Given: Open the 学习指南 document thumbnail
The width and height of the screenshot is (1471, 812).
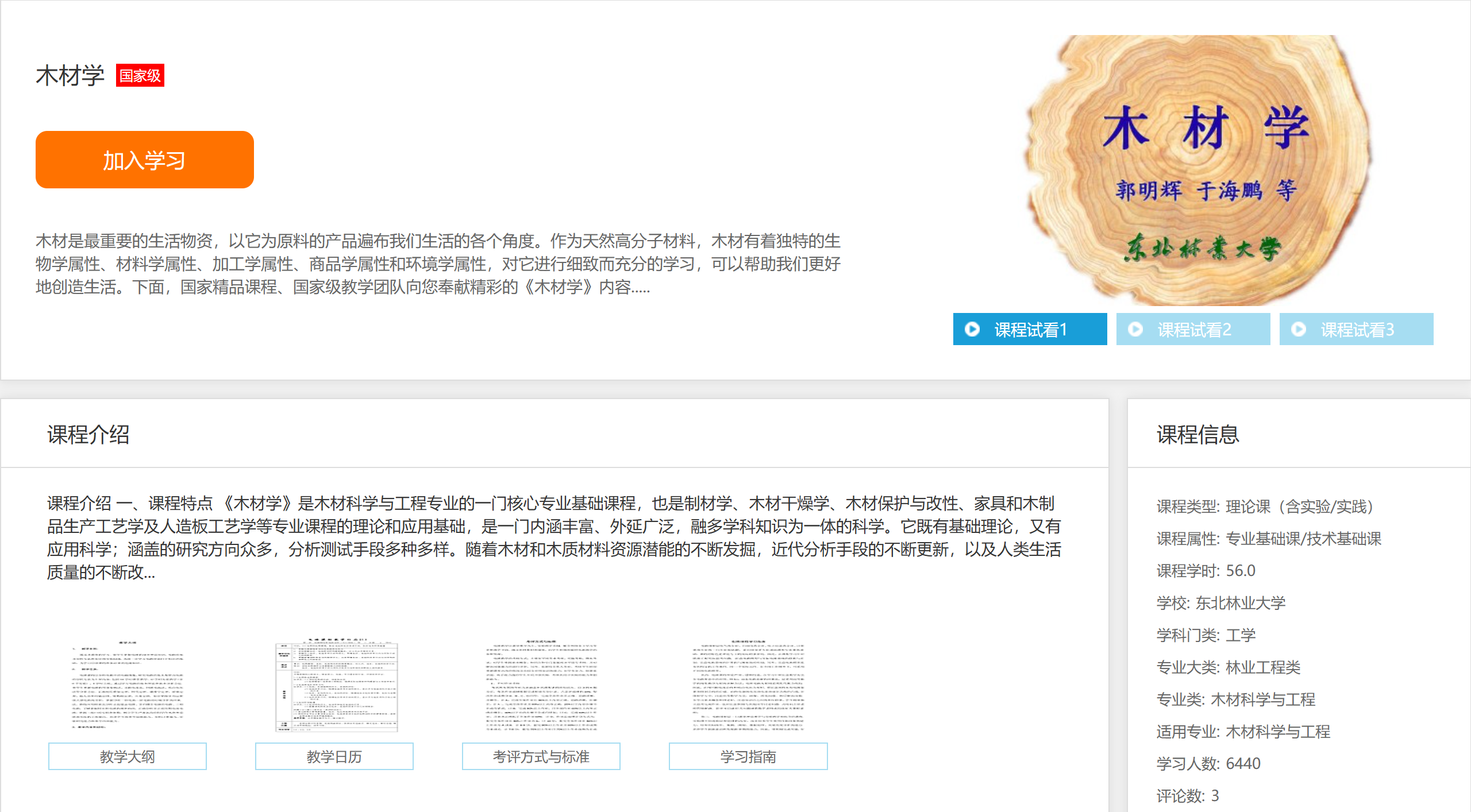Looking at the screenshot, I should click(748, 685).
